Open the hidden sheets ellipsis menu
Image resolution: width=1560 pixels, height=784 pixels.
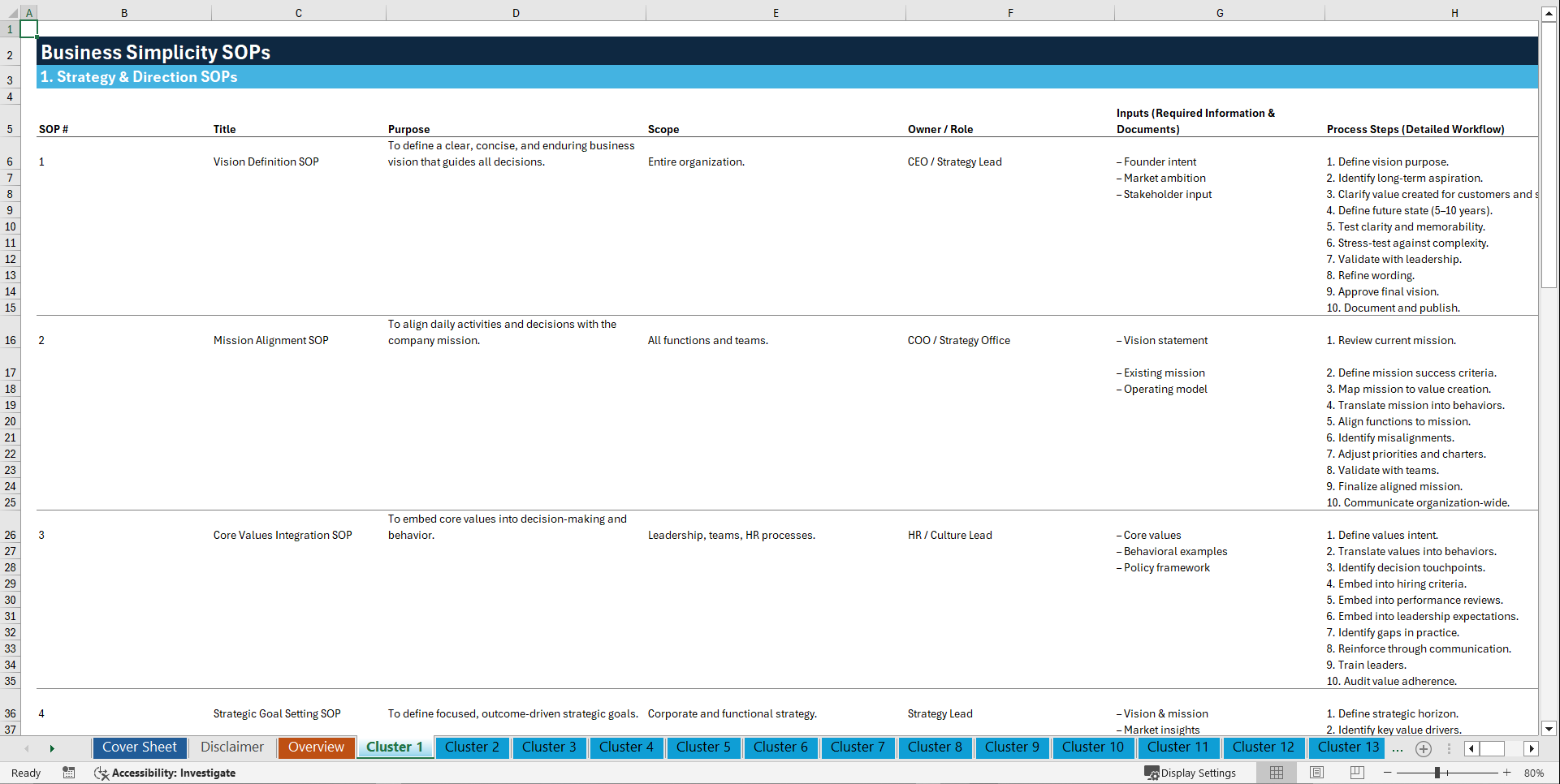1398,747
